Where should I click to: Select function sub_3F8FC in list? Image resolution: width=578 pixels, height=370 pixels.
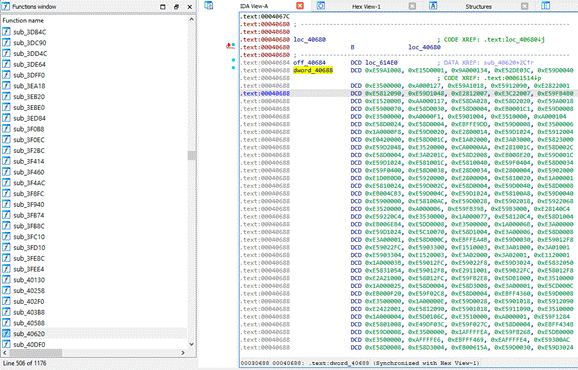pyautogui.click(x=29, y=194)
